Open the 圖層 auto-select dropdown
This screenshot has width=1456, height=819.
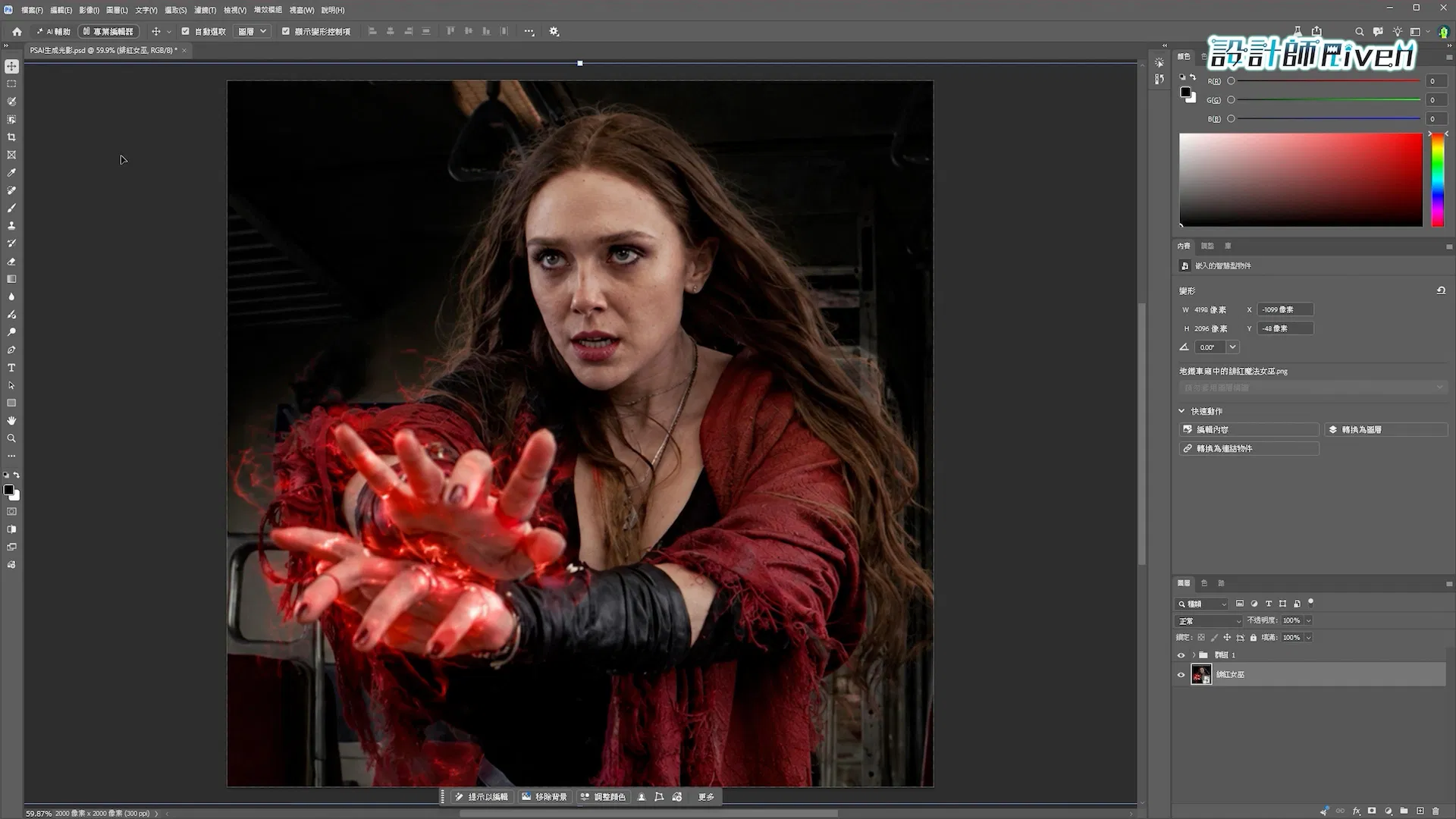253,32
